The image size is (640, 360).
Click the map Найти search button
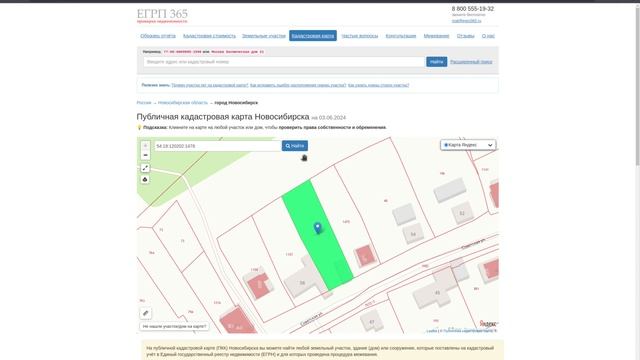pyautogui.click(x=295, y=146)
